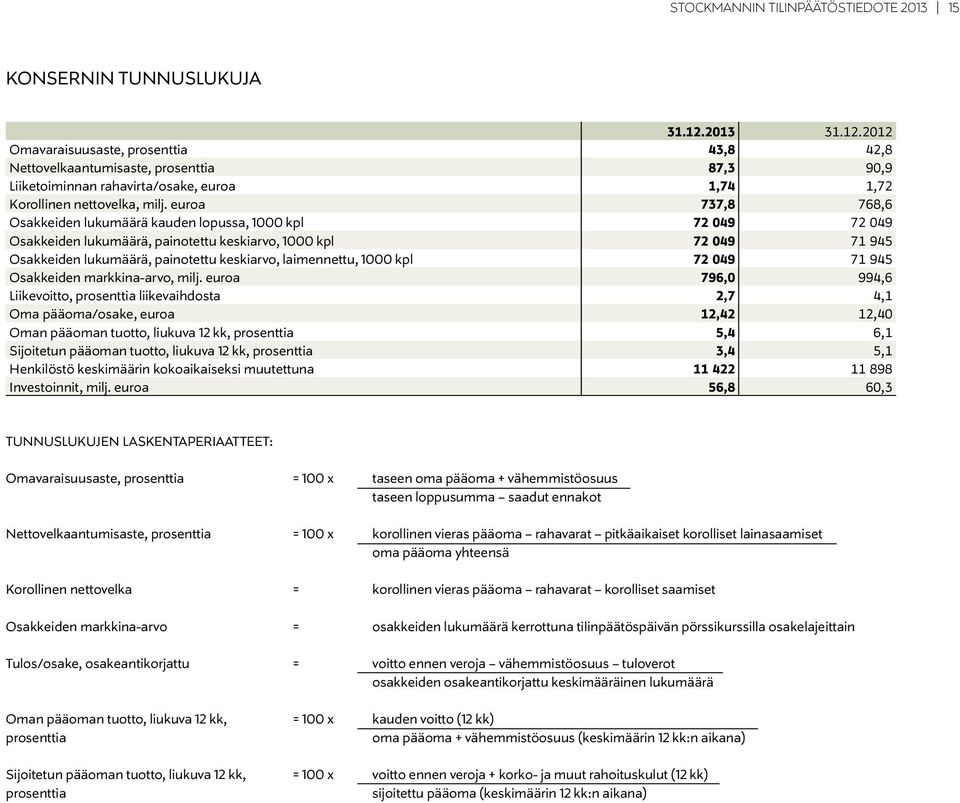Select table row 'Sijoitetun pääoman tuotto, liukuva 12 kk, prosenttia'

click(451, 351)
